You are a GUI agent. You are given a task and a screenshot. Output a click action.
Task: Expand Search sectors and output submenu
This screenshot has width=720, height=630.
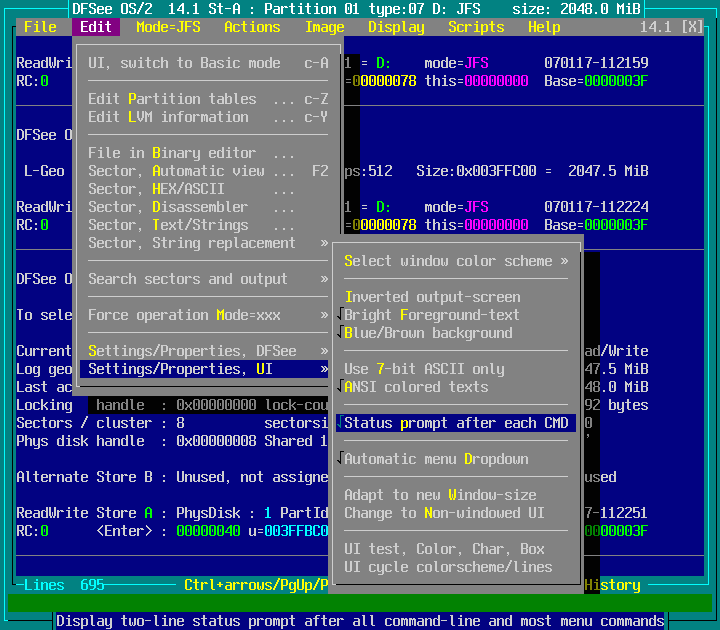click(208, 279)
